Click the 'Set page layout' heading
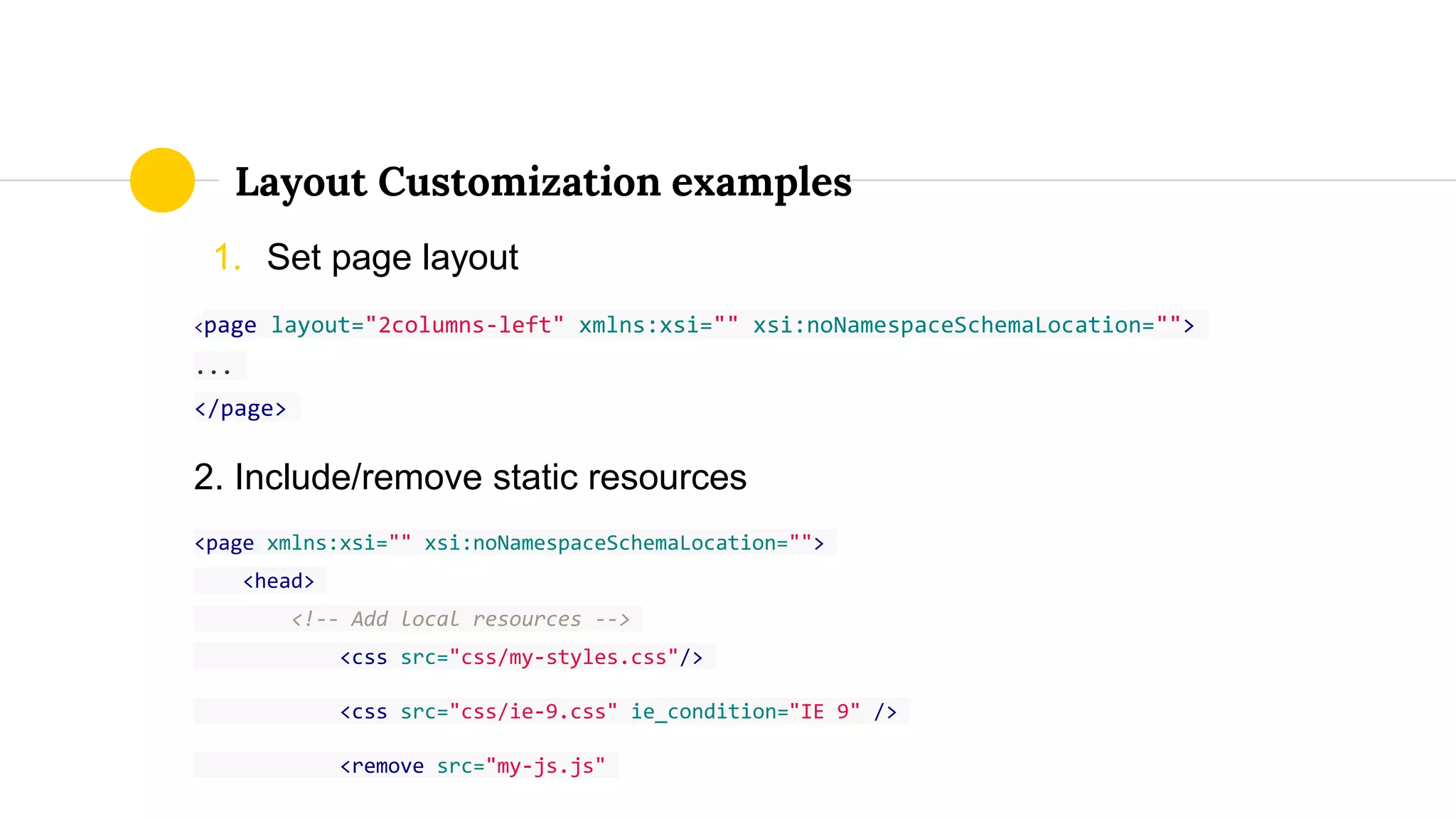1456x819 pixels. click(392, 257)
